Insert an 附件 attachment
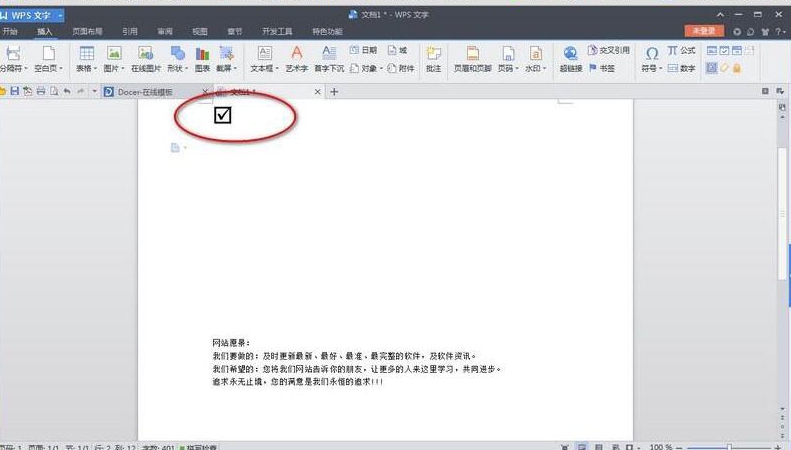Image resolution: width=791 pixels, height=450 pixels. [x=401, y=68]
